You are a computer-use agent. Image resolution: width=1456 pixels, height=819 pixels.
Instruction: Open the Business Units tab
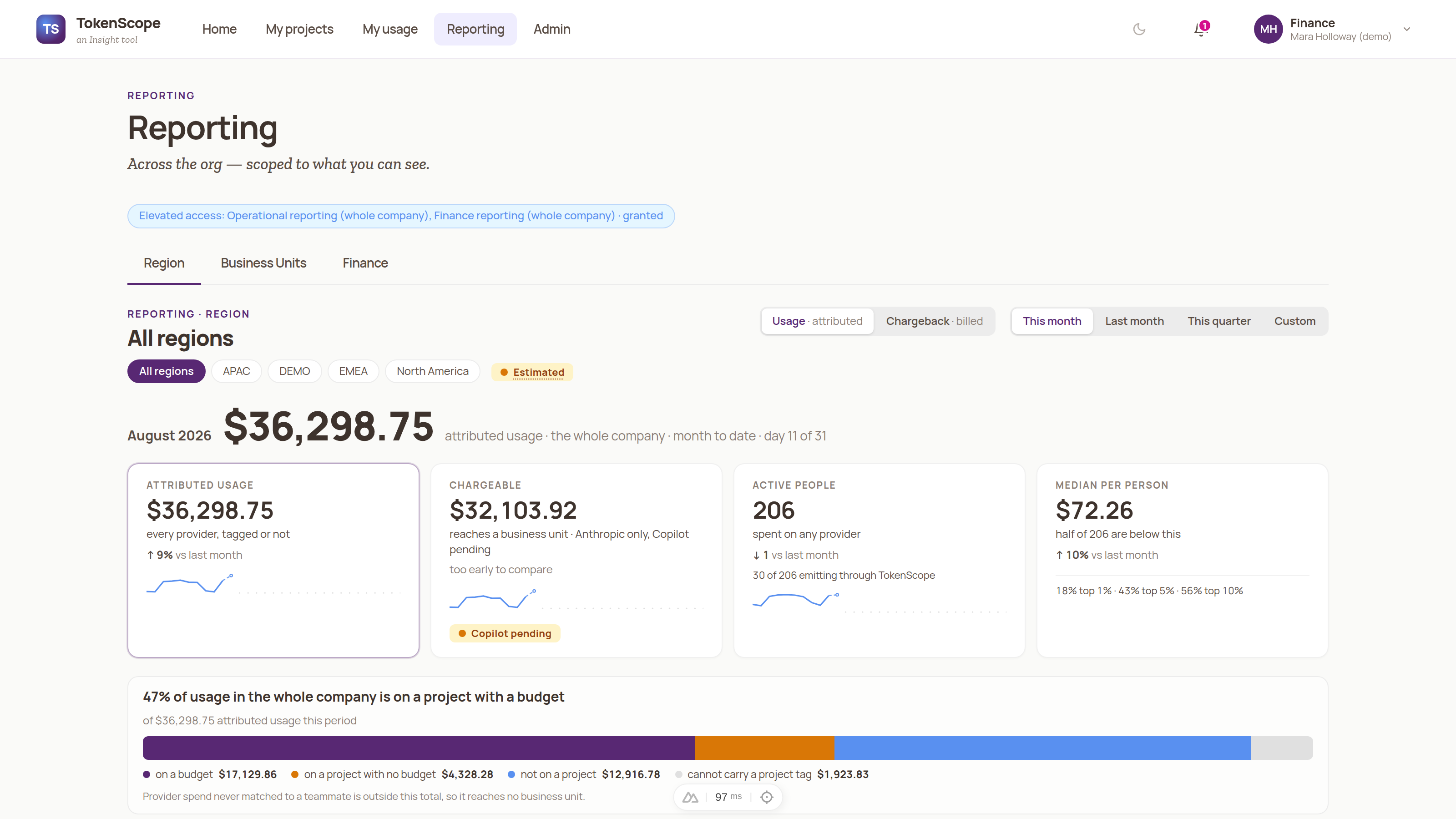263,263
